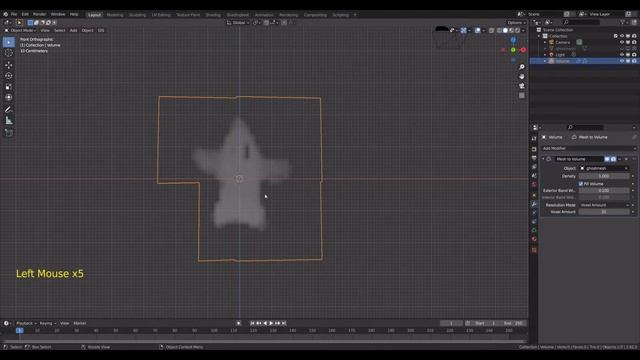Switch perspective/orthographic grid icon

tap(522, 95)
